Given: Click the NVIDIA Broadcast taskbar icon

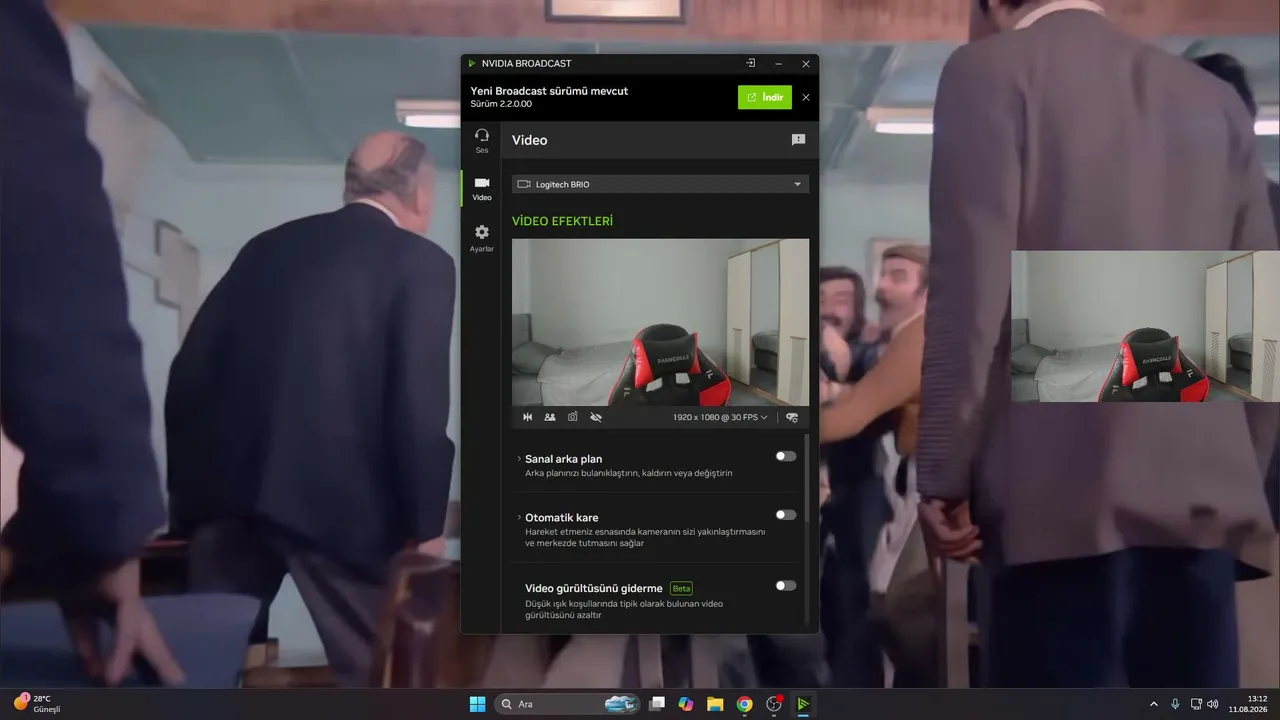Looking at the screenshot, I should 802,704.
